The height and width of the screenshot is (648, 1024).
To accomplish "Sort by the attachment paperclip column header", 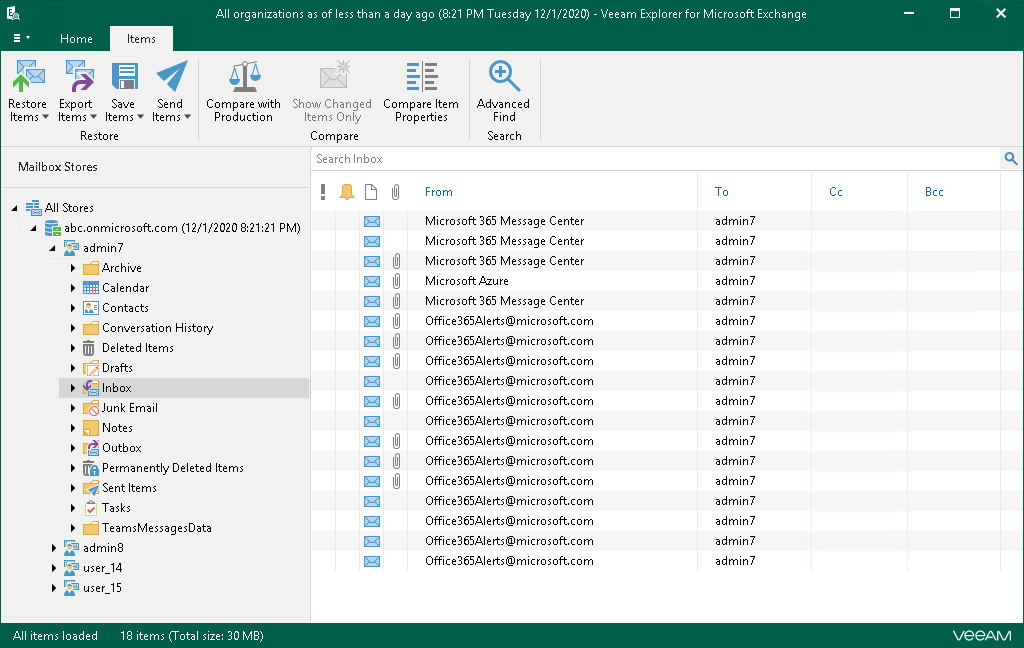I will click(x=396, y=192).
